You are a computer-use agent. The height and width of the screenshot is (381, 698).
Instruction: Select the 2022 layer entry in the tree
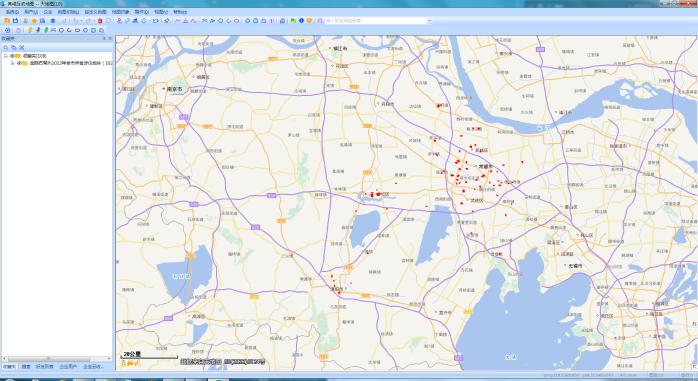pos(70,63)
